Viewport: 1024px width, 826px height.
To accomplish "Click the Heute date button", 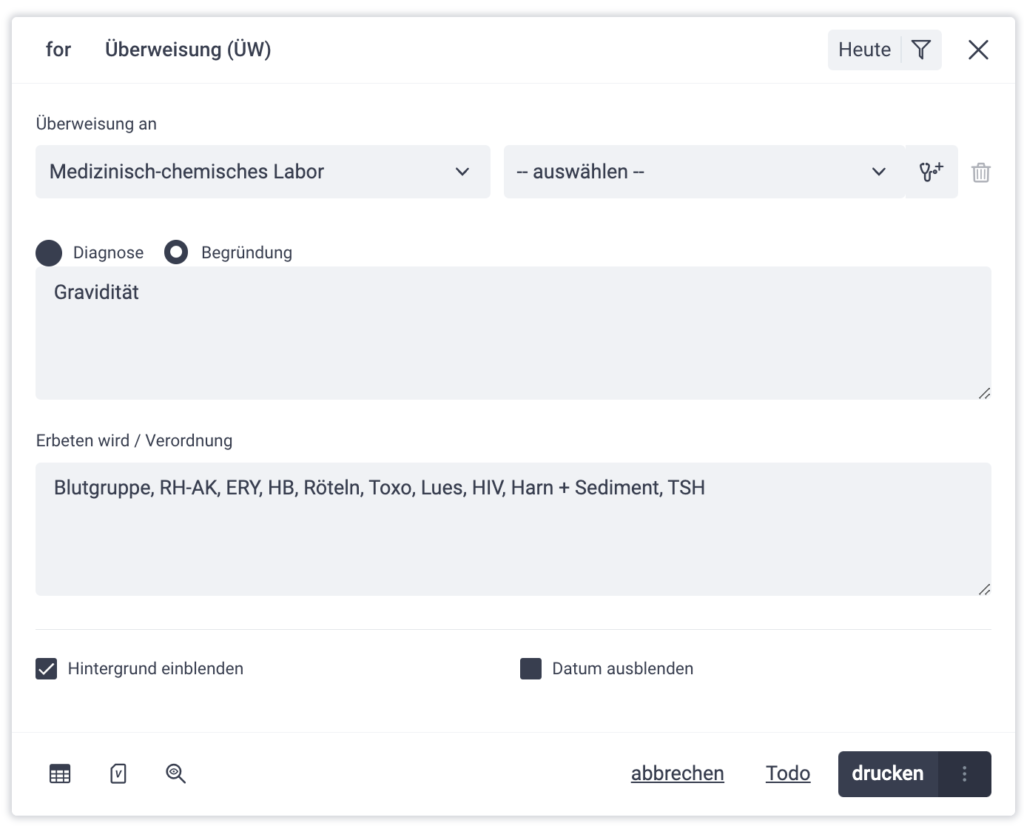I will point(864,50).
